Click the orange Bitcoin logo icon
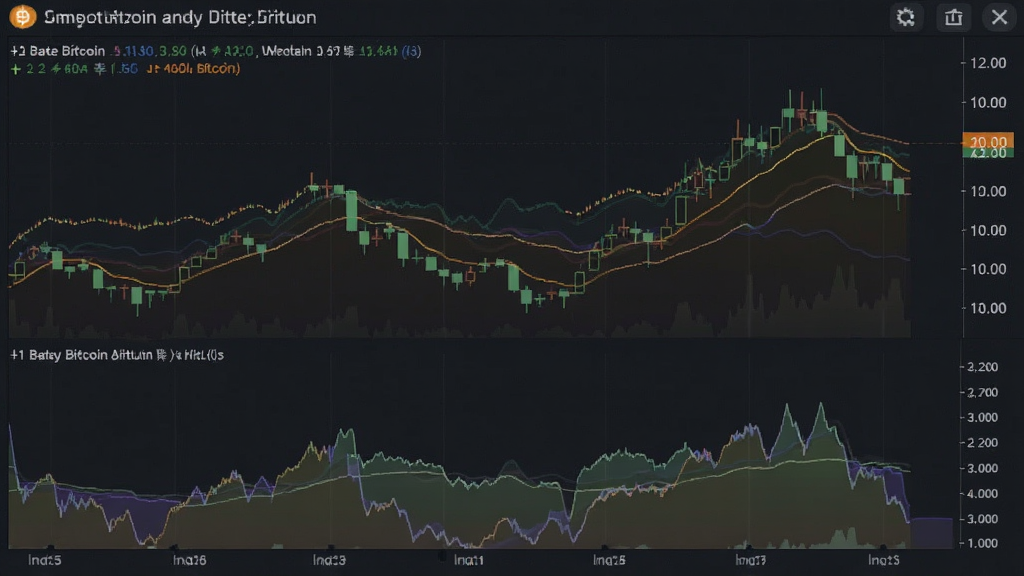Screen dimensions: 1024x576 [22, 17]
